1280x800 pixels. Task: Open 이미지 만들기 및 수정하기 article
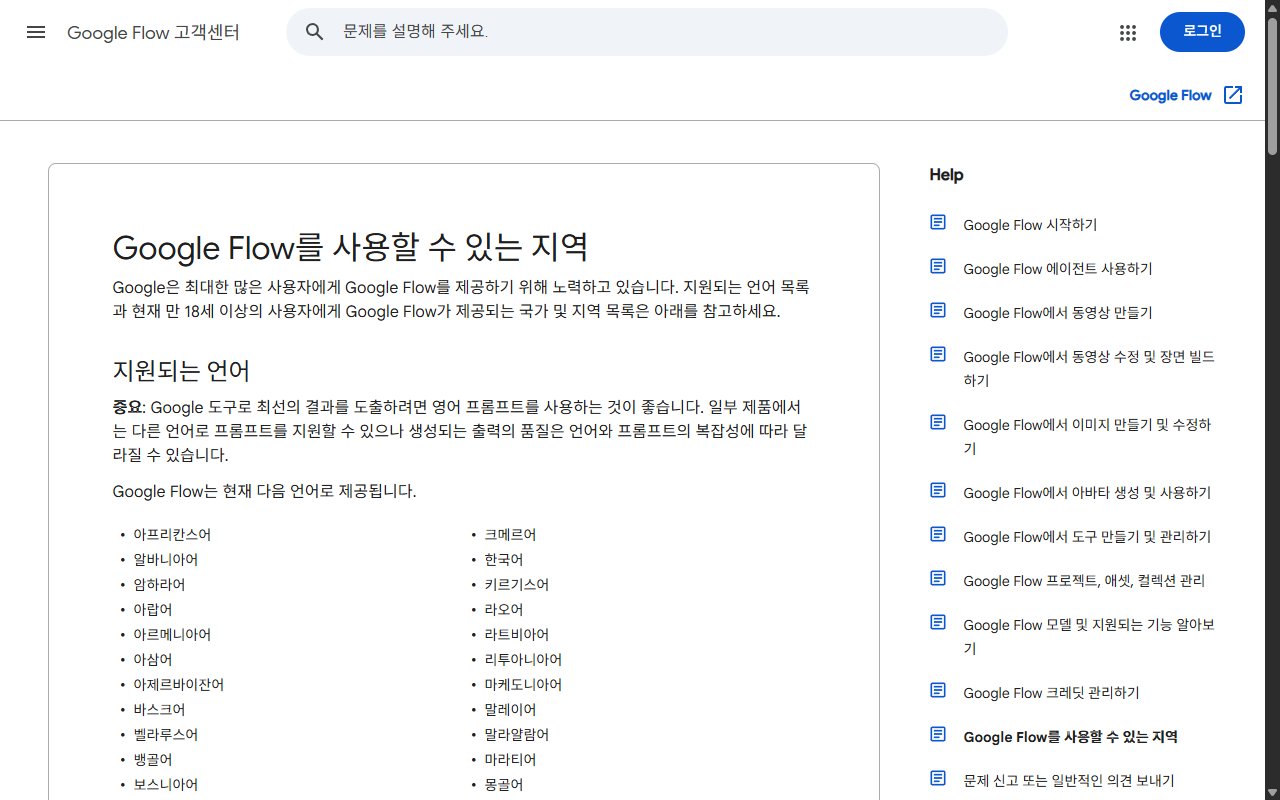pyautogui.click(x=1087, y=437)
